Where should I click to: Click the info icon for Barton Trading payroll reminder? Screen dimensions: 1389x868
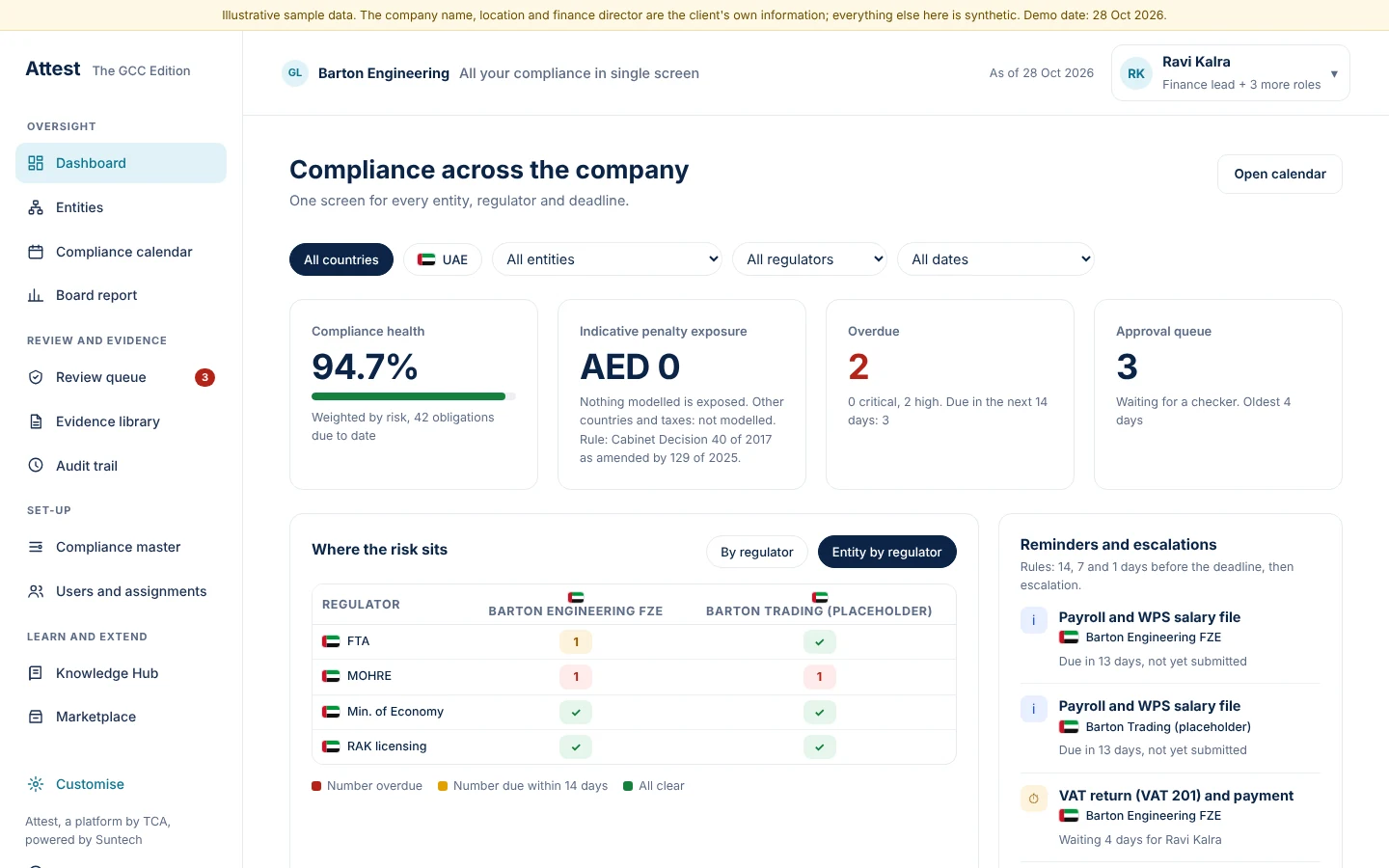(x=1034, y=709)
